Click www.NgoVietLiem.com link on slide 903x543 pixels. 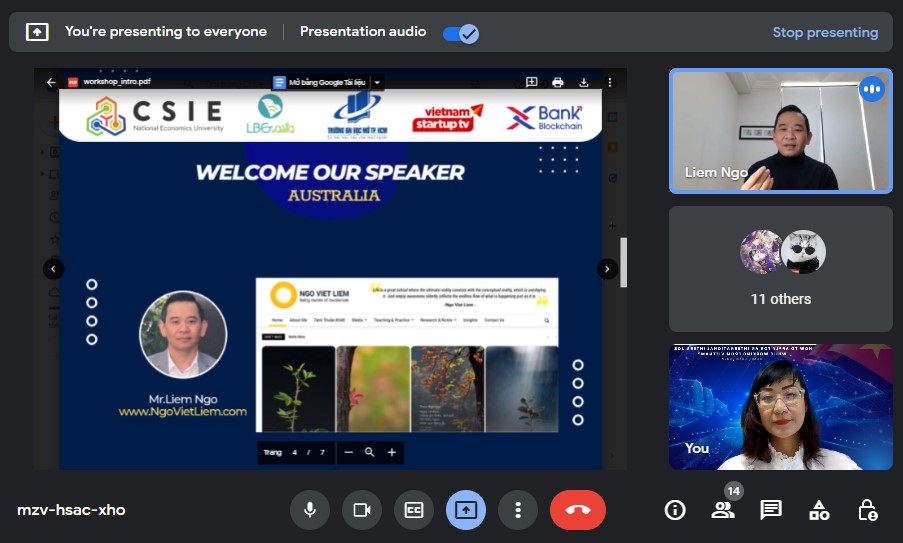click(x=183, y=412)
